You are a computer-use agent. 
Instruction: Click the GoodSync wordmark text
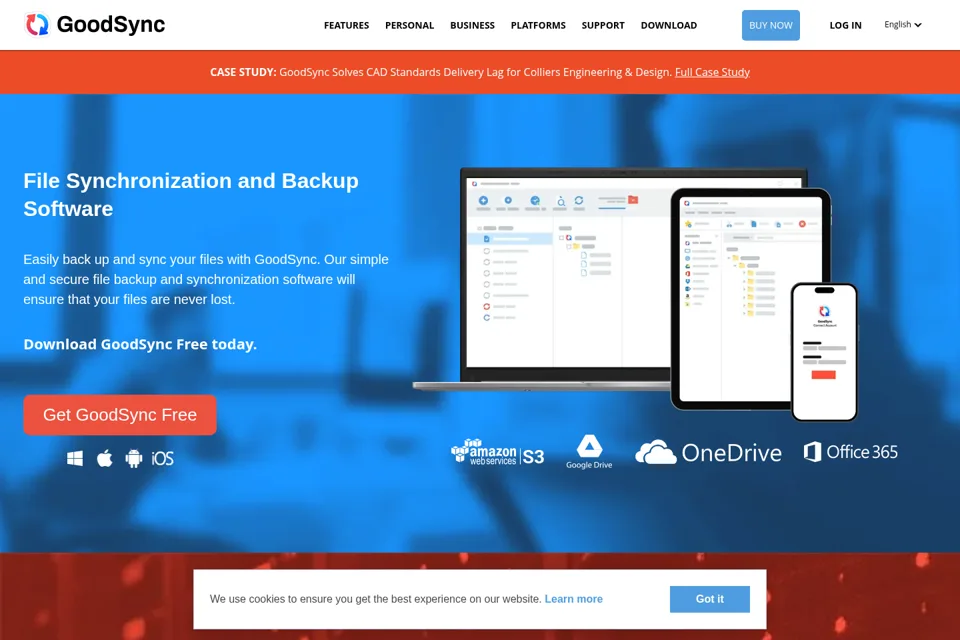click(x=111, y=24)
